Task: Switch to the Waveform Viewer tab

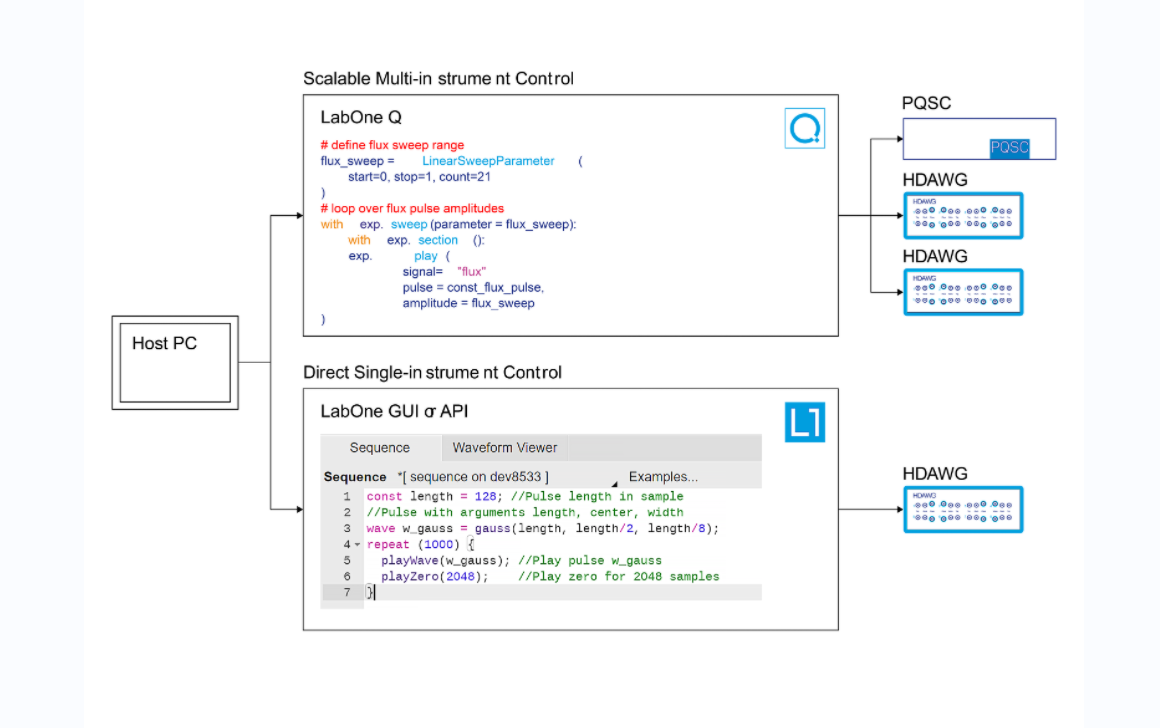Action: coord(504,447)
